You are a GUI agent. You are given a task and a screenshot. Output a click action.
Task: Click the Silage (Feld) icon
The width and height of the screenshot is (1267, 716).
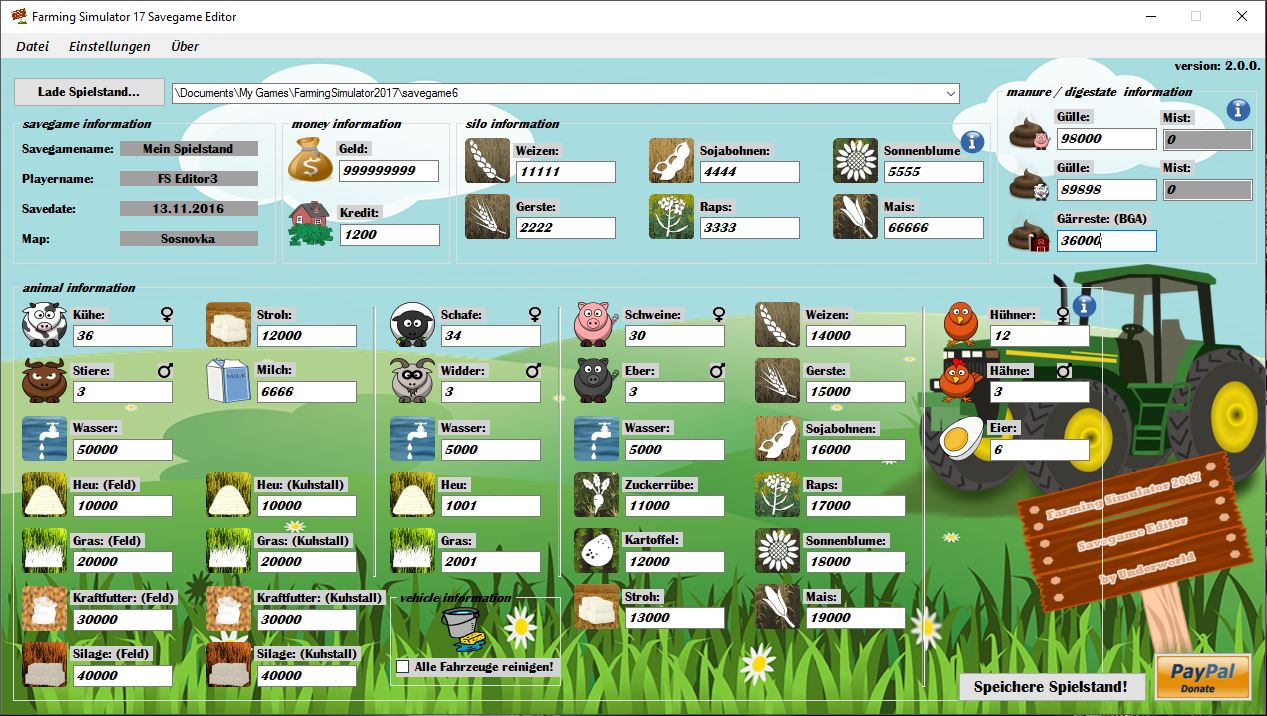tap(44, 664)
